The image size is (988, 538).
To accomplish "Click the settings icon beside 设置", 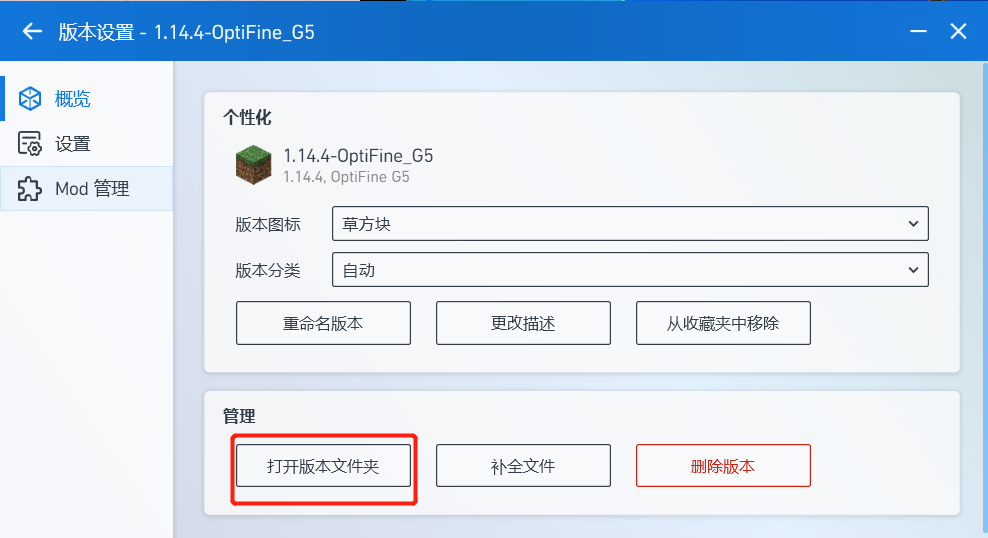I will [30, 144].
